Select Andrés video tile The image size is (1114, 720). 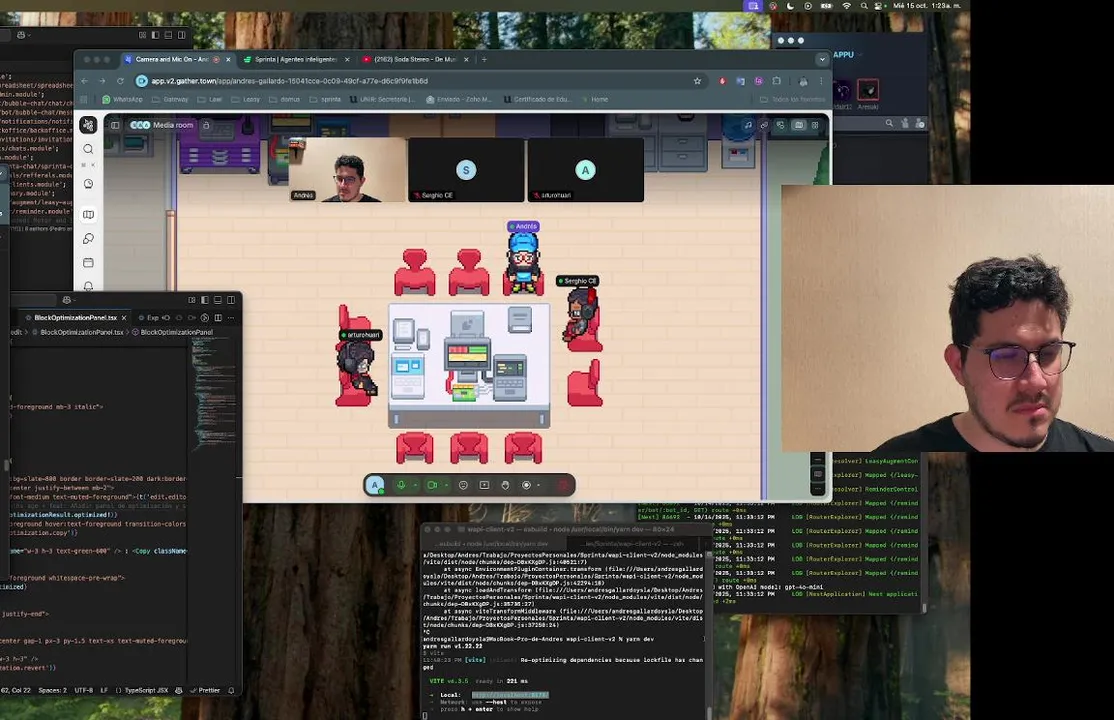point(347,170)
